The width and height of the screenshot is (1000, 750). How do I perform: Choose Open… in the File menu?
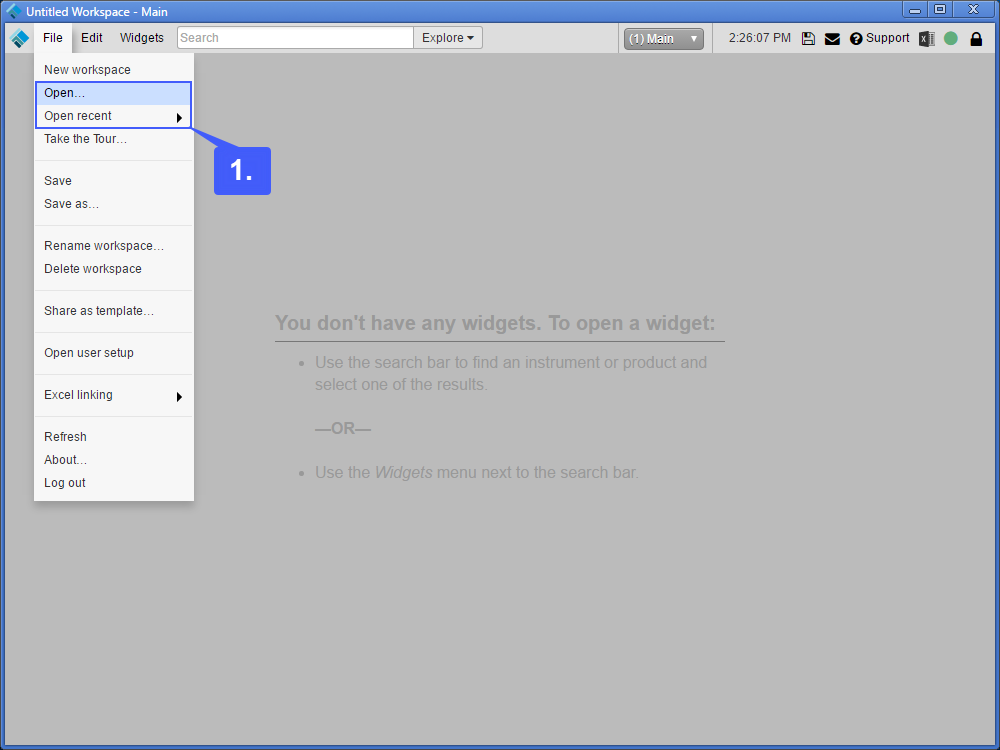(x=114, y=93)
